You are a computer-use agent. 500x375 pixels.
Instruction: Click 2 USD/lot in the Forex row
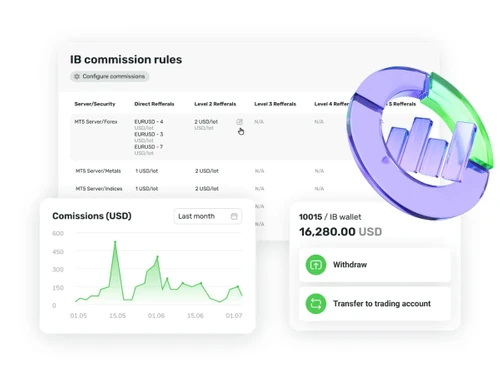click(x=206, y=122)
